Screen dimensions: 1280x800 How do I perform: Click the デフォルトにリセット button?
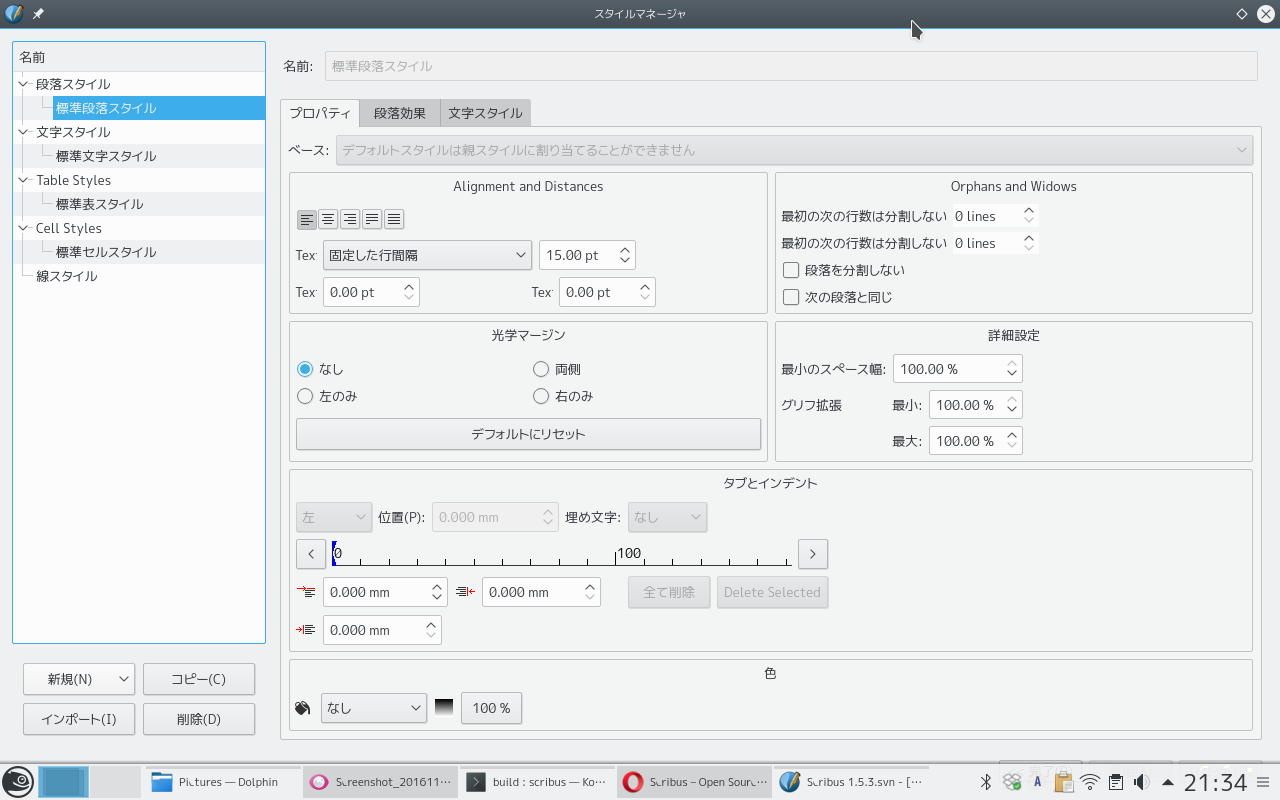pos(528,434)
